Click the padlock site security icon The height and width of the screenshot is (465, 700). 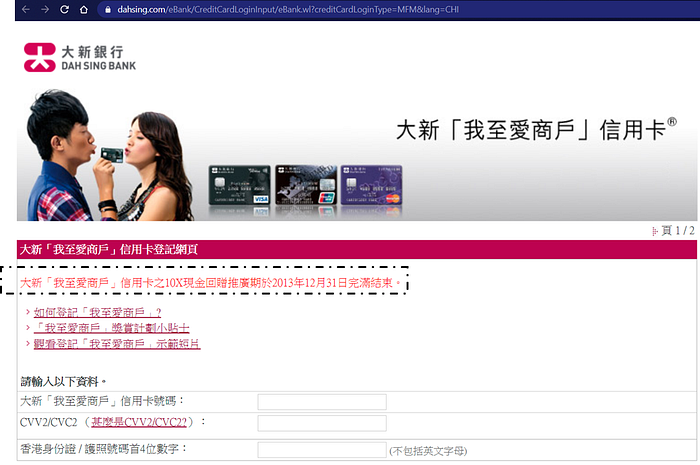(x=108, y=9)
